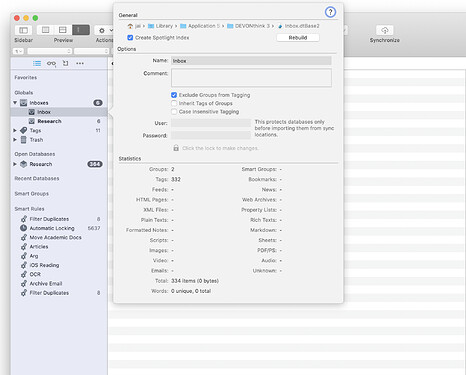Click the Research database icon
Screen dimensions: 466x375
click(23, 164)
